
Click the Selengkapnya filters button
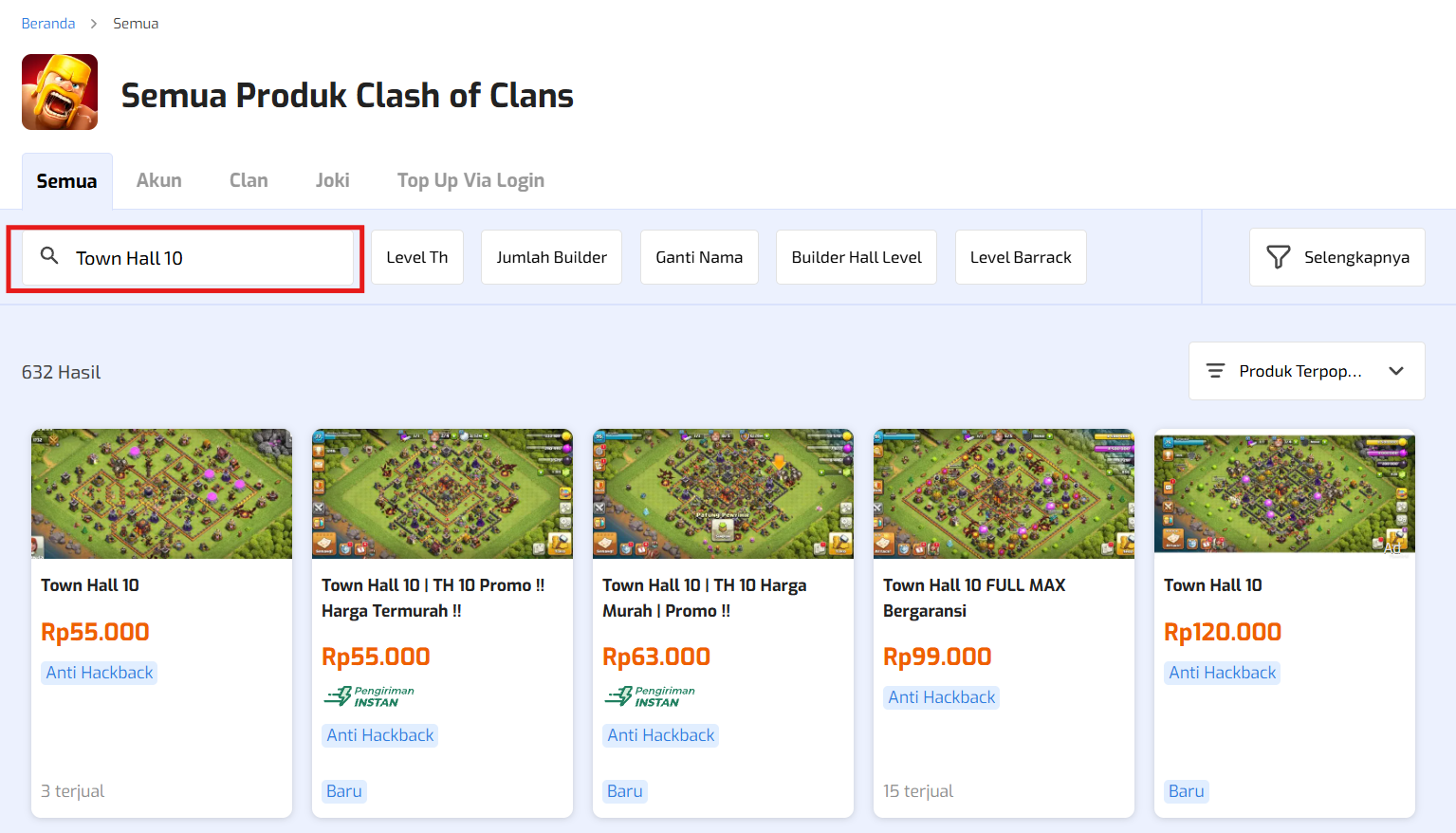[x=1336, y=257]
